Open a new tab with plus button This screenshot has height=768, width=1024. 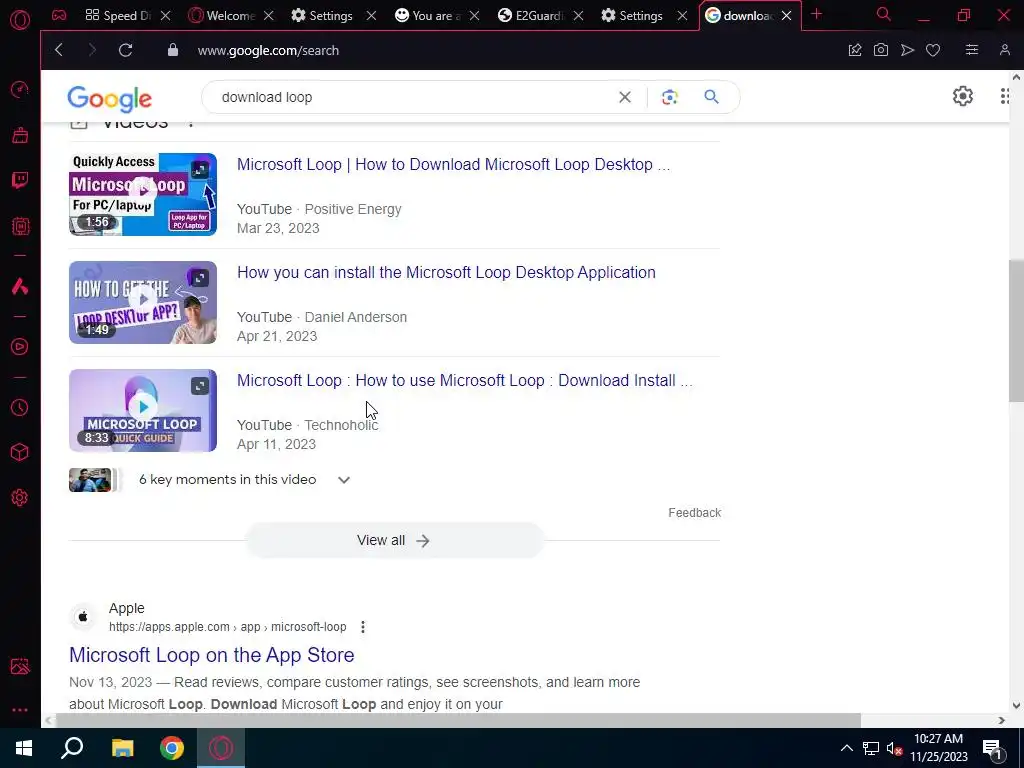[816, 14]
